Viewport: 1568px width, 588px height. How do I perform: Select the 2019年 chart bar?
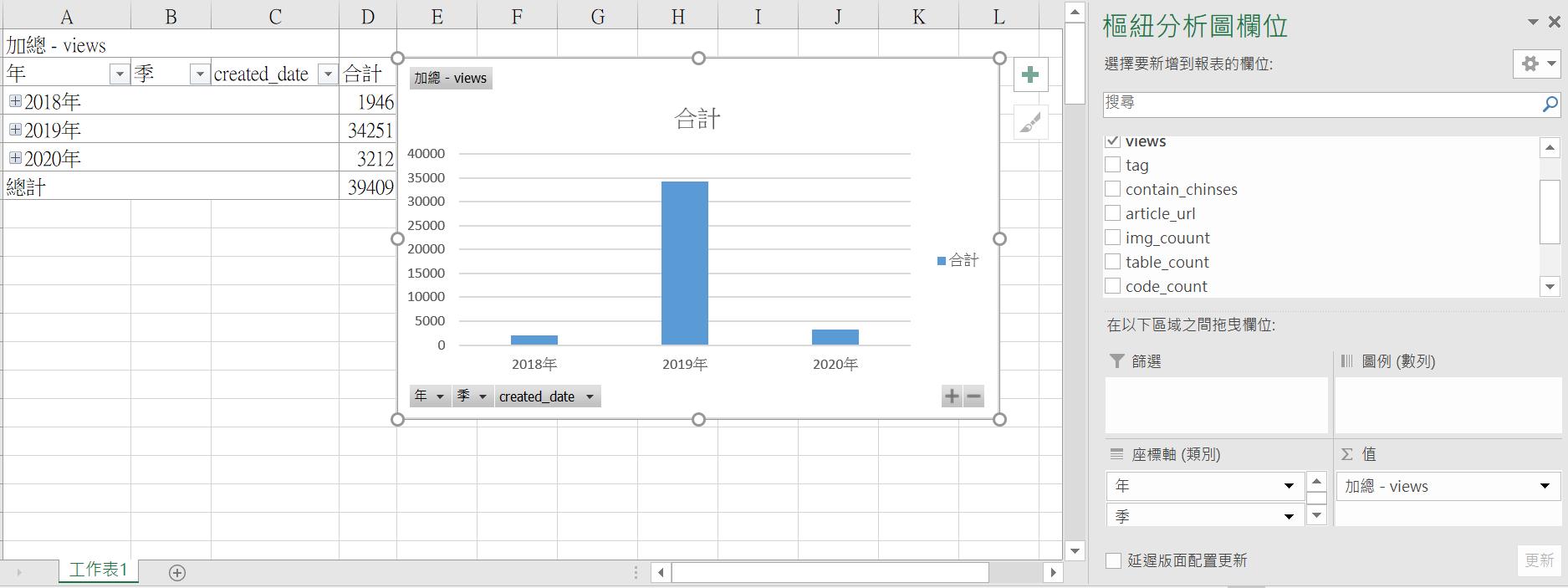point(685,263)
